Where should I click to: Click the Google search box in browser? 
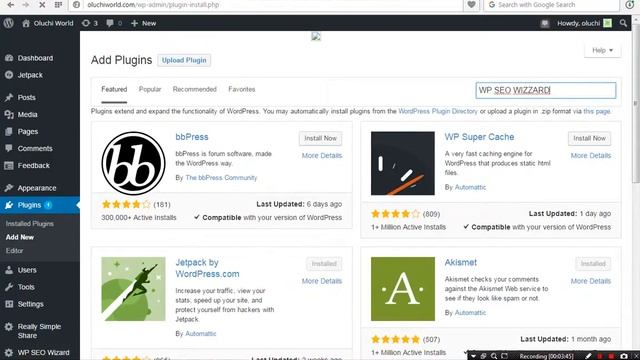552,4
